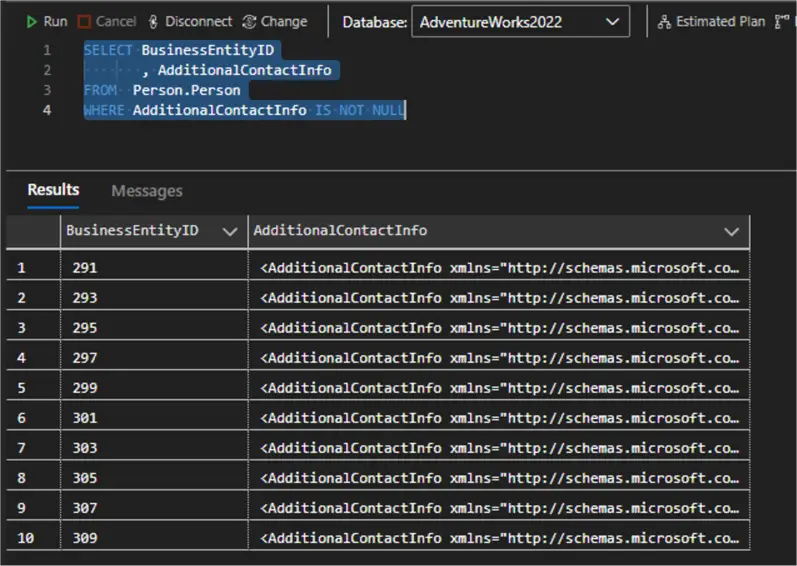Switch to the Messages tab

tap(147, 190)
